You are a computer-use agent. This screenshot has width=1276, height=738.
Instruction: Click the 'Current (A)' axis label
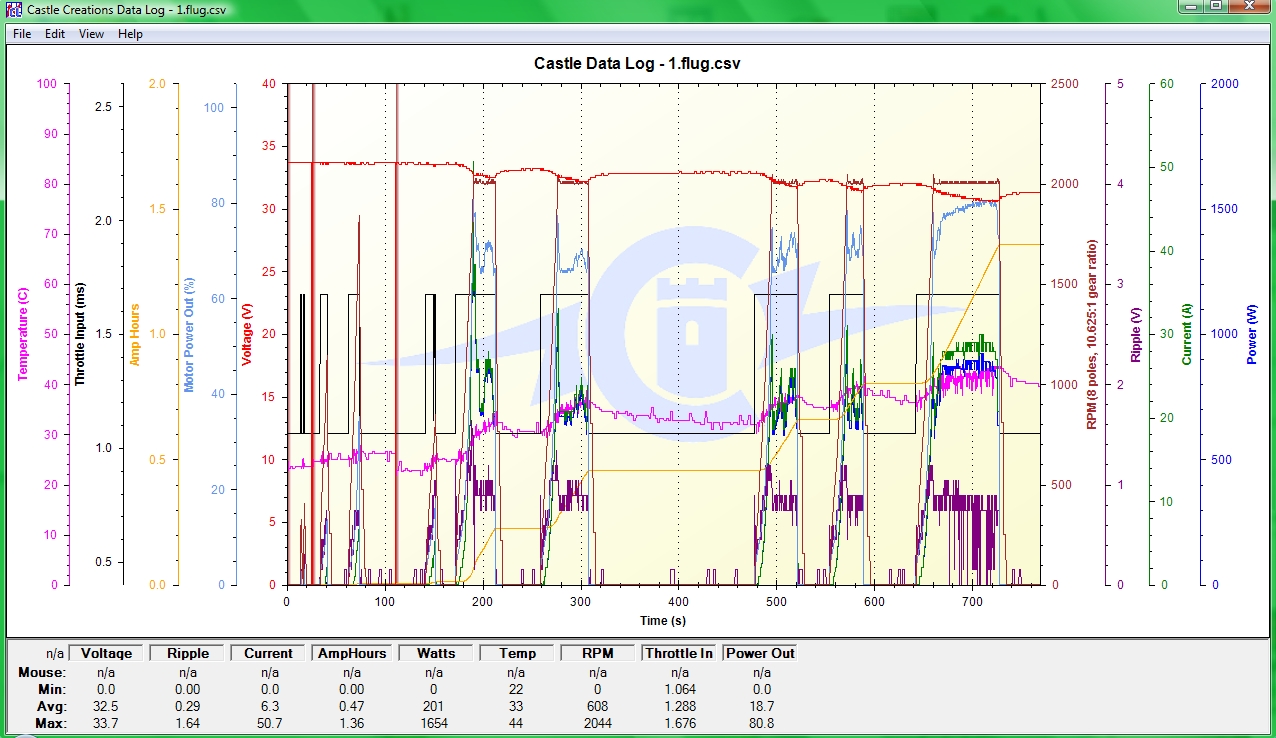point(1188,334)
